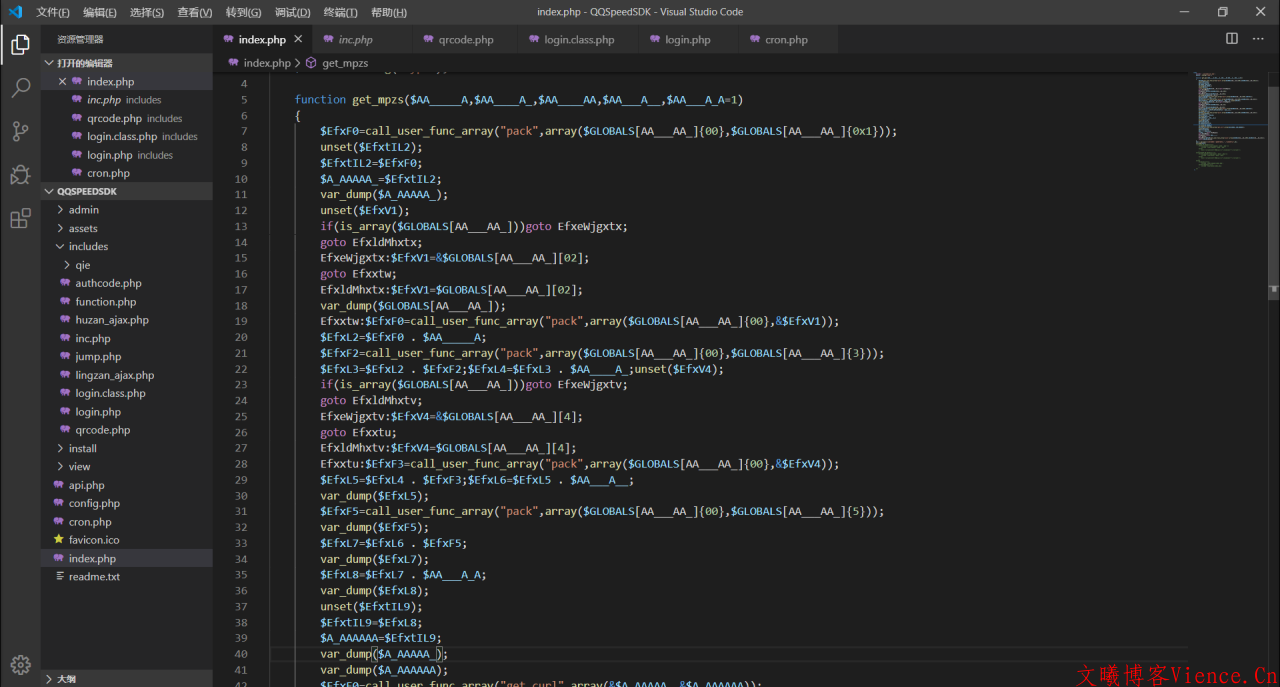Open the 调试(D) menu

292,12
